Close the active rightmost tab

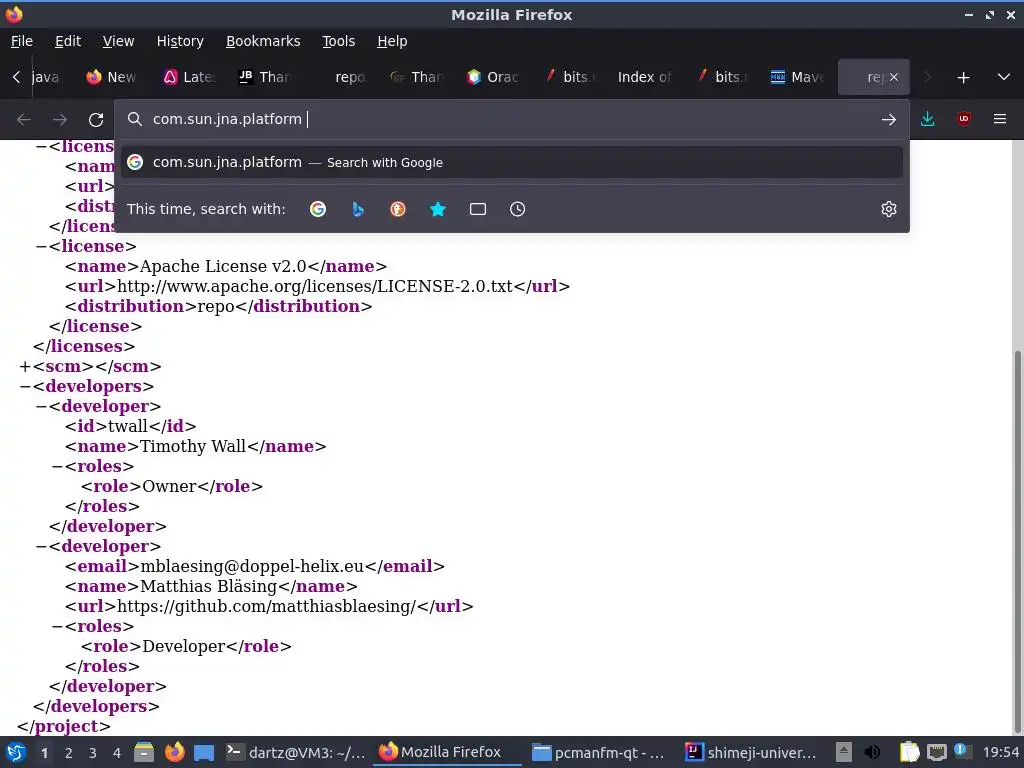click(893, 77)
